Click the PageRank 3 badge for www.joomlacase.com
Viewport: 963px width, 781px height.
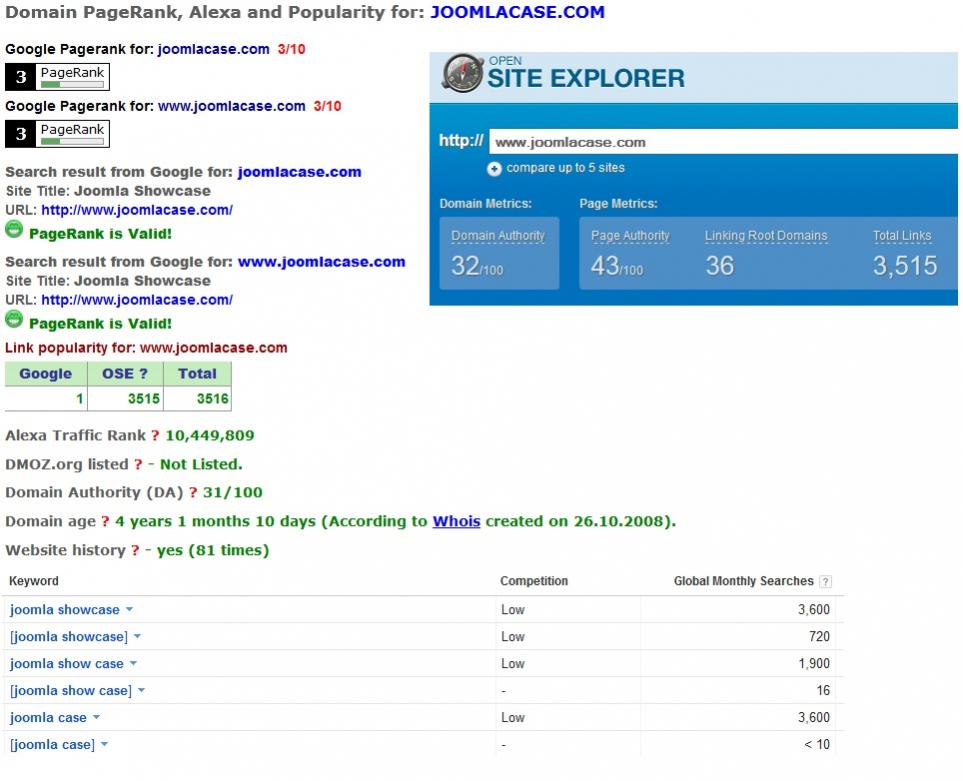(x=57, y=134)
